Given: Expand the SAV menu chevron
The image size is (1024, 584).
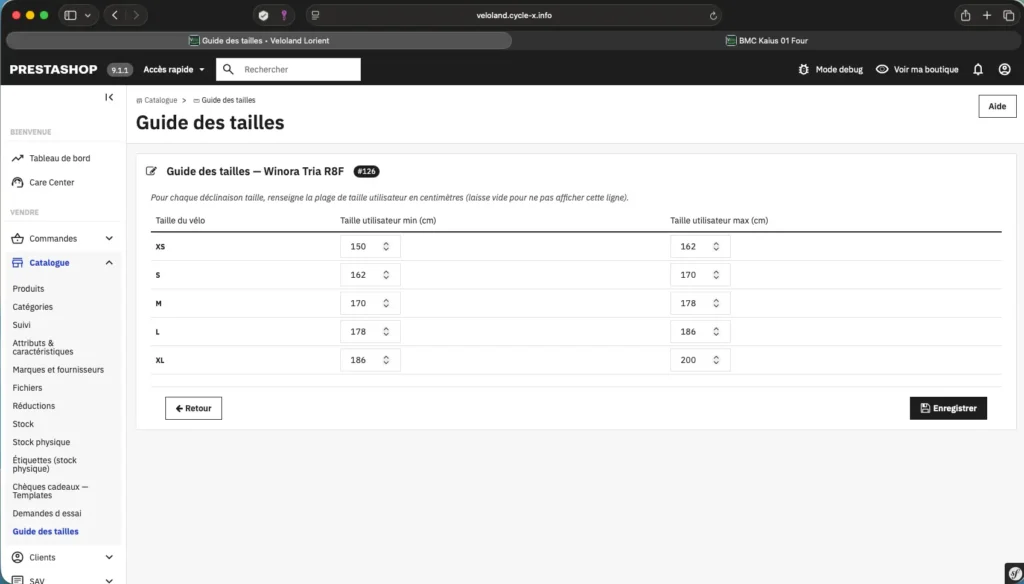Looking at the screenshot, I should 109,579.
